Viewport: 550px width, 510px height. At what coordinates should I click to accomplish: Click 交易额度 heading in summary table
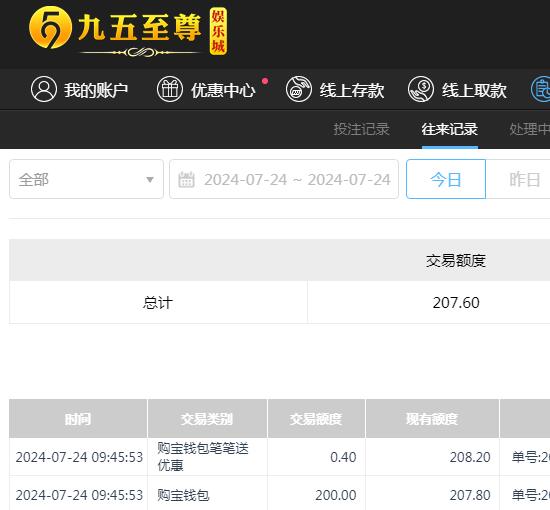(456, 261)
